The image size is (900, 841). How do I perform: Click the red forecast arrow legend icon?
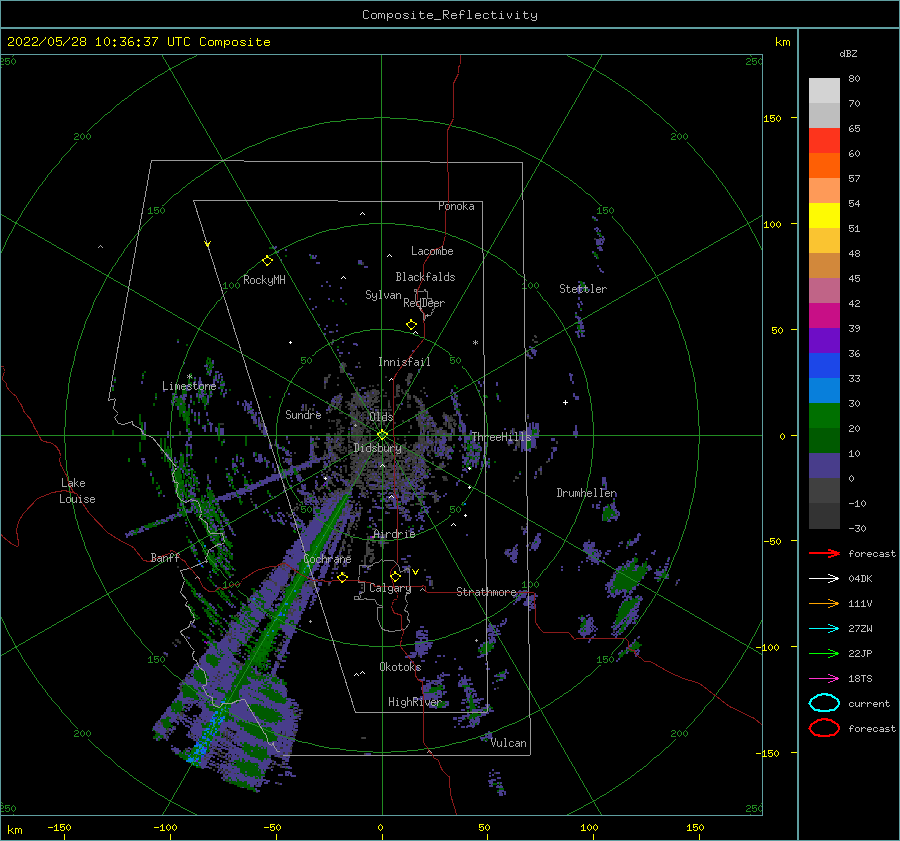[x=824, y=553]
